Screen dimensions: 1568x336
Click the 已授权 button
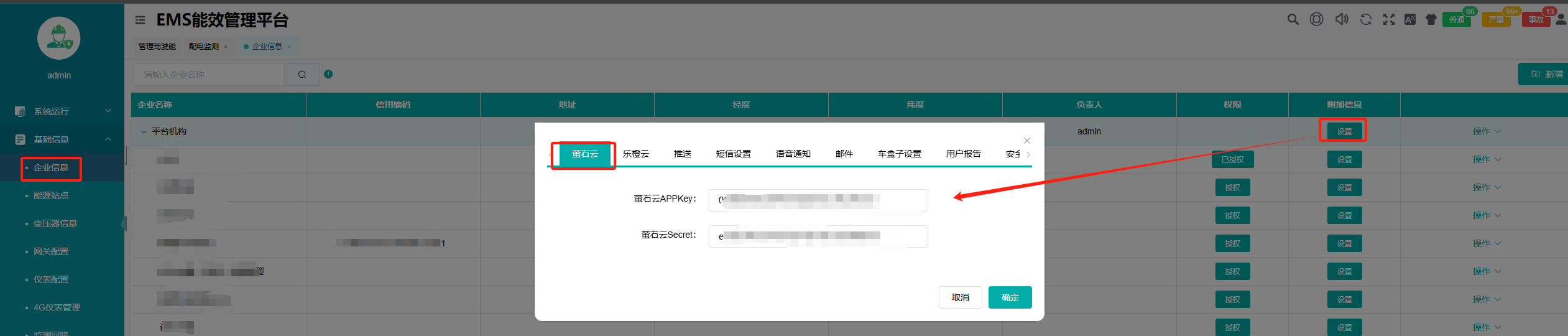[1233, 159]
